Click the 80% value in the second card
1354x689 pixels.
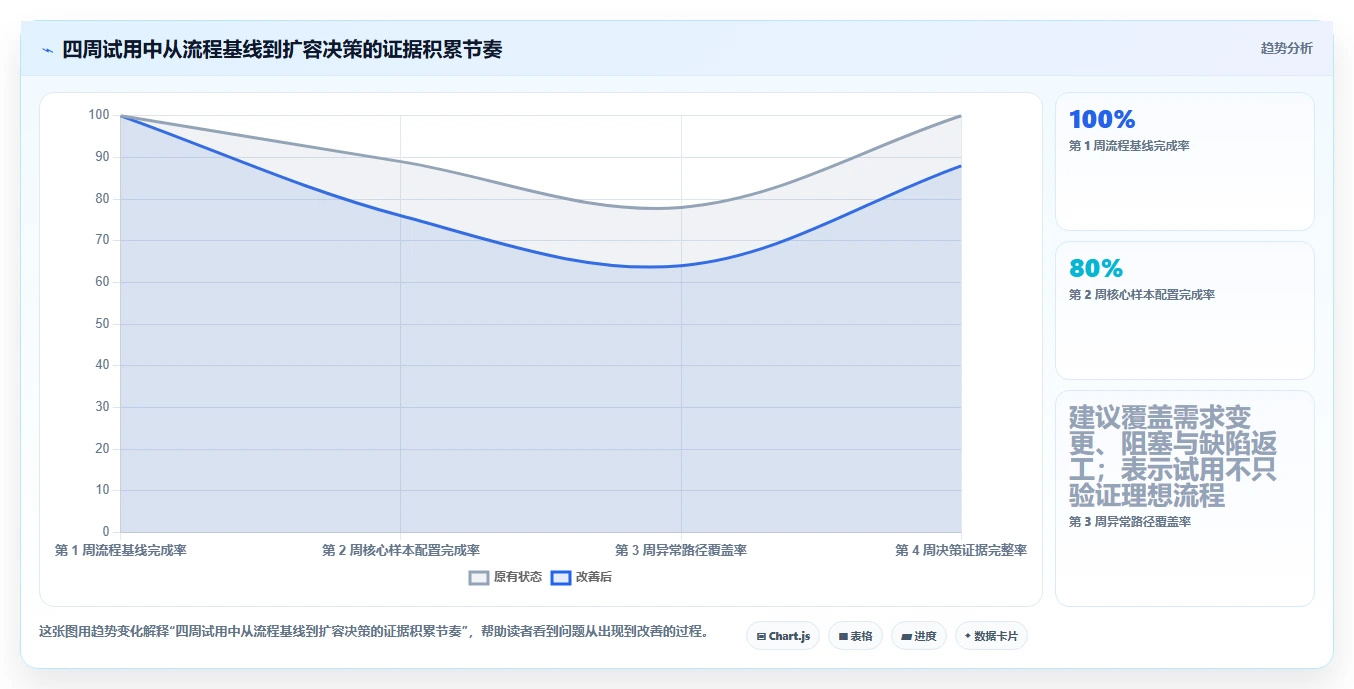[x=1096, y=269]
